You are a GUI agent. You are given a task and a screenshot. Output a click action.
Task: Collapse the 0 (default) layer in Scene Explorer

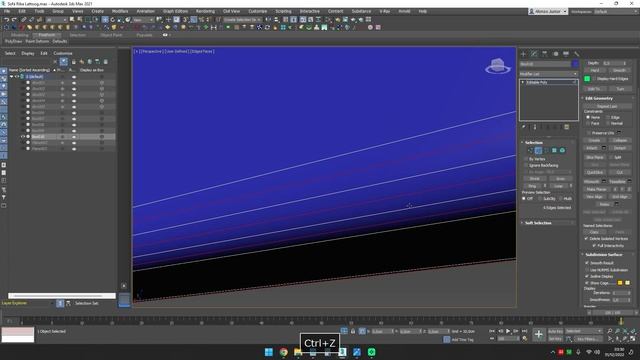point(11,77)
